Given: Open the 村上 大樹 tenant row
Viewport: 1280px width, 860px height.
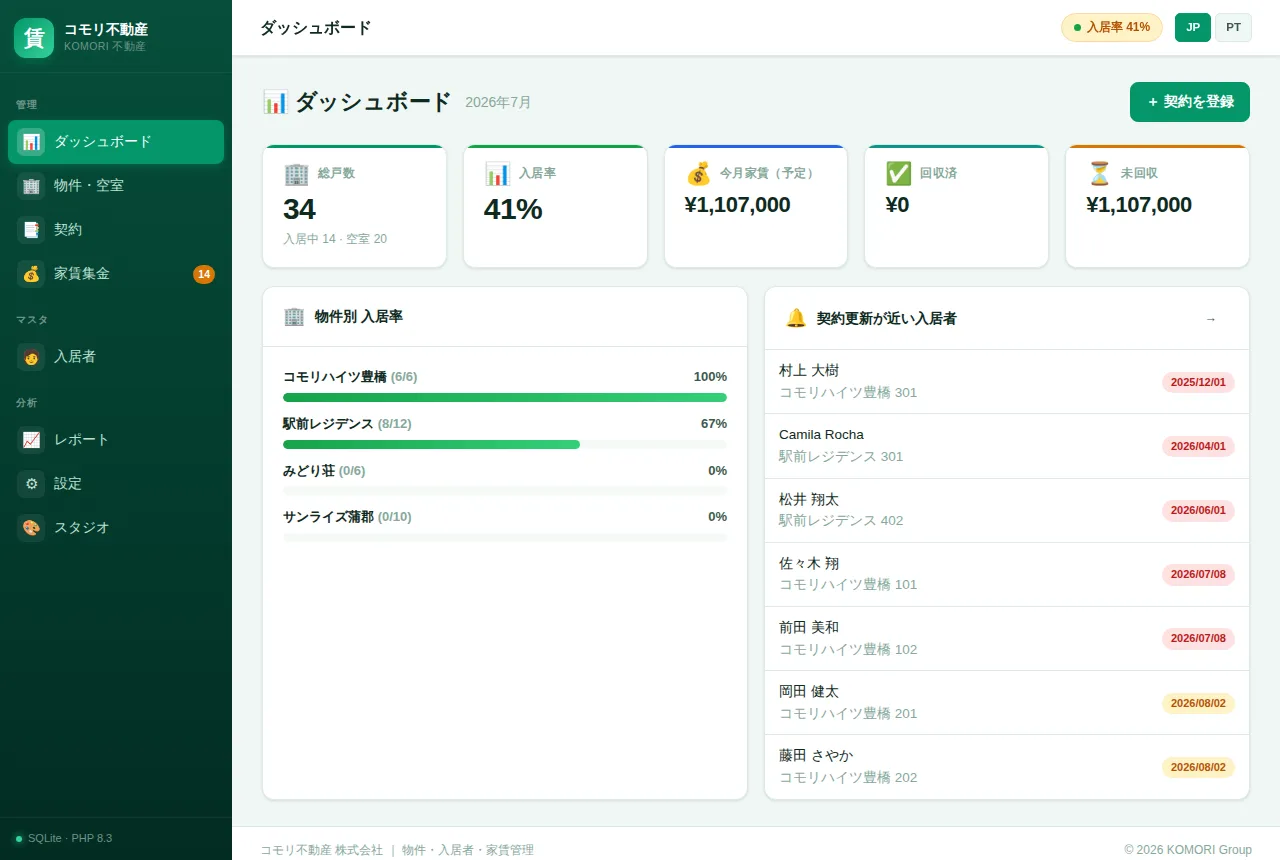Looking at the screenshot, I should click(1007, 382).
